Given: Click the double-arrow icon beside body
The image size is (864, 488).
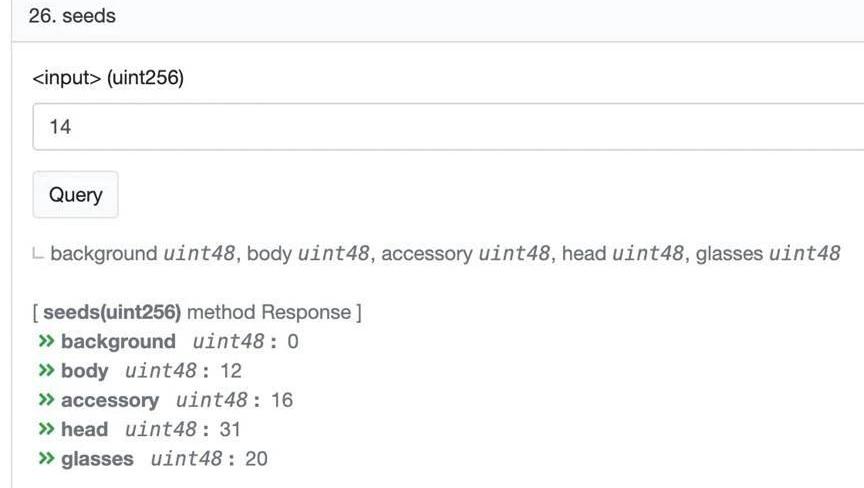Looking at the screenshot, I should coord(45,371).
